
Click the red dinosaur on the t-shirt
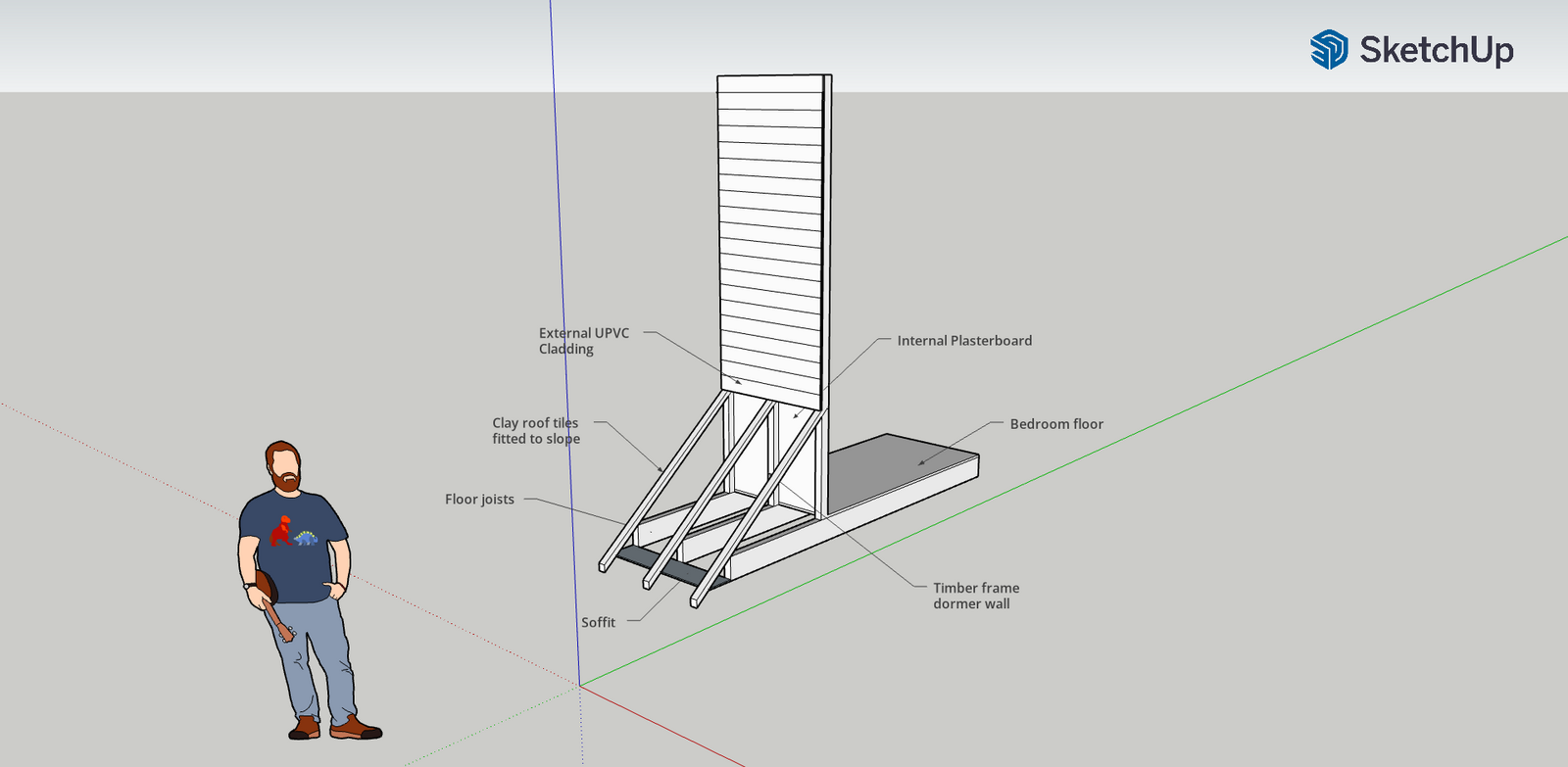coord(282,531)
